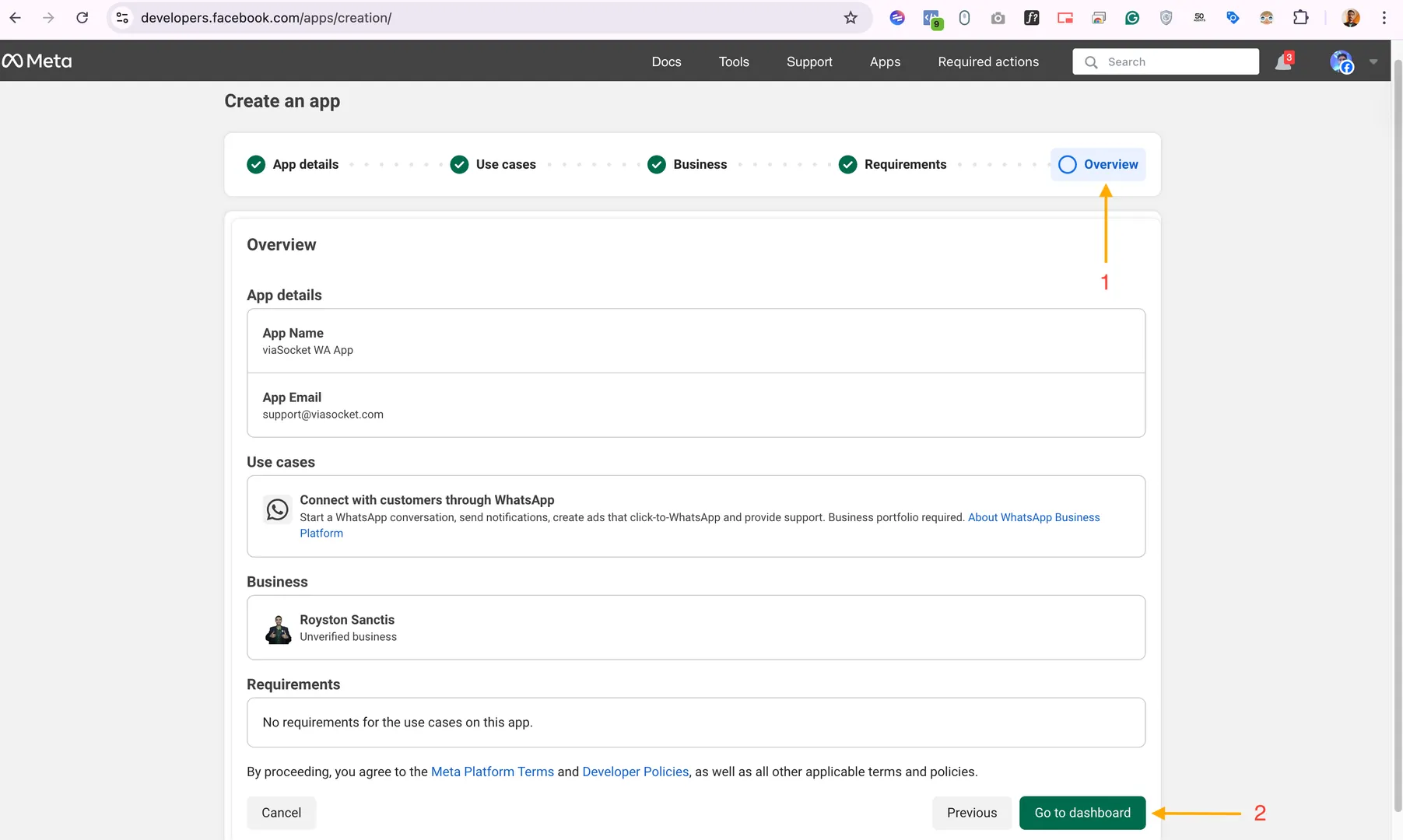Click the app name 'viaSocket WA App'
This screenshot has height=840, width=1403.
click(308, 350)
